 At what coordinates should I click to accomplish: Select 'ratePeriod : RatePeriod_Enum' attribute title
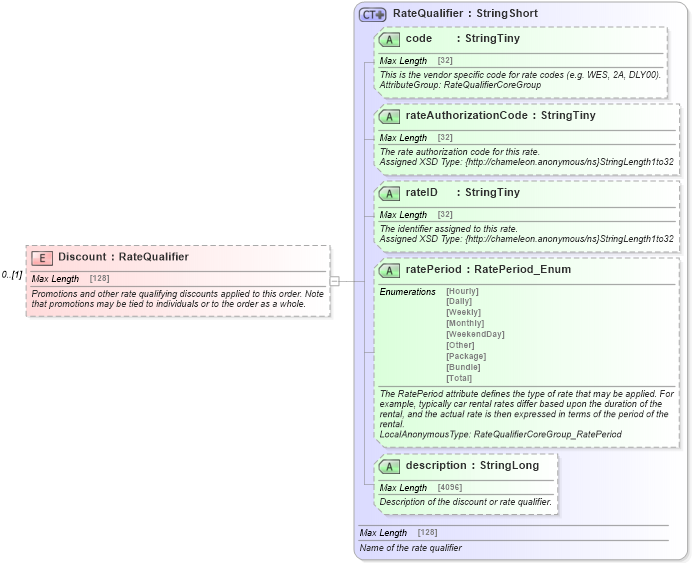pyautogui.click(x=488, y=269)
